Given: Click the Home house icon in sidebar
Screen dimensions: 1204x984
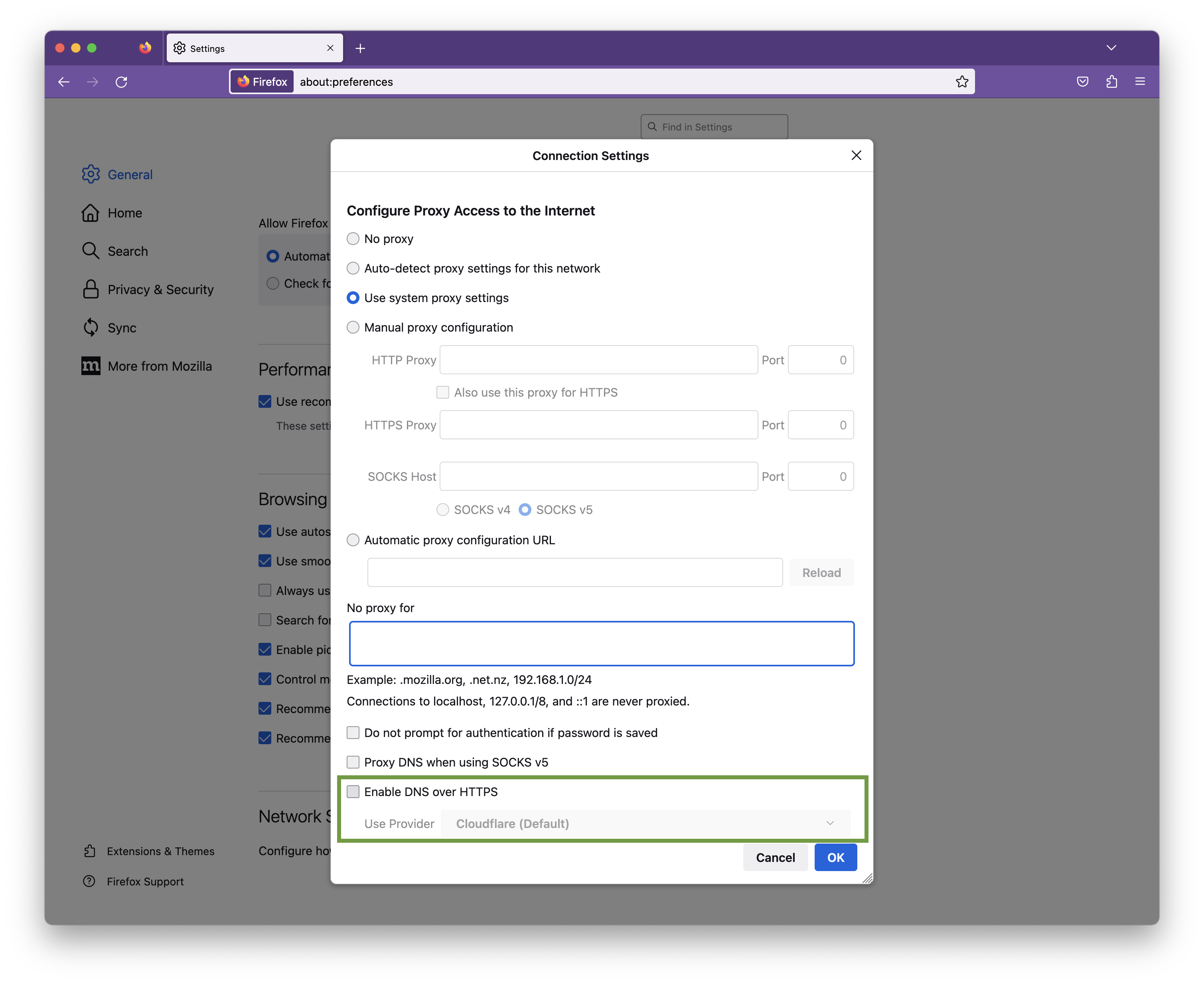Looking at the screenshot, I should 91,213.
